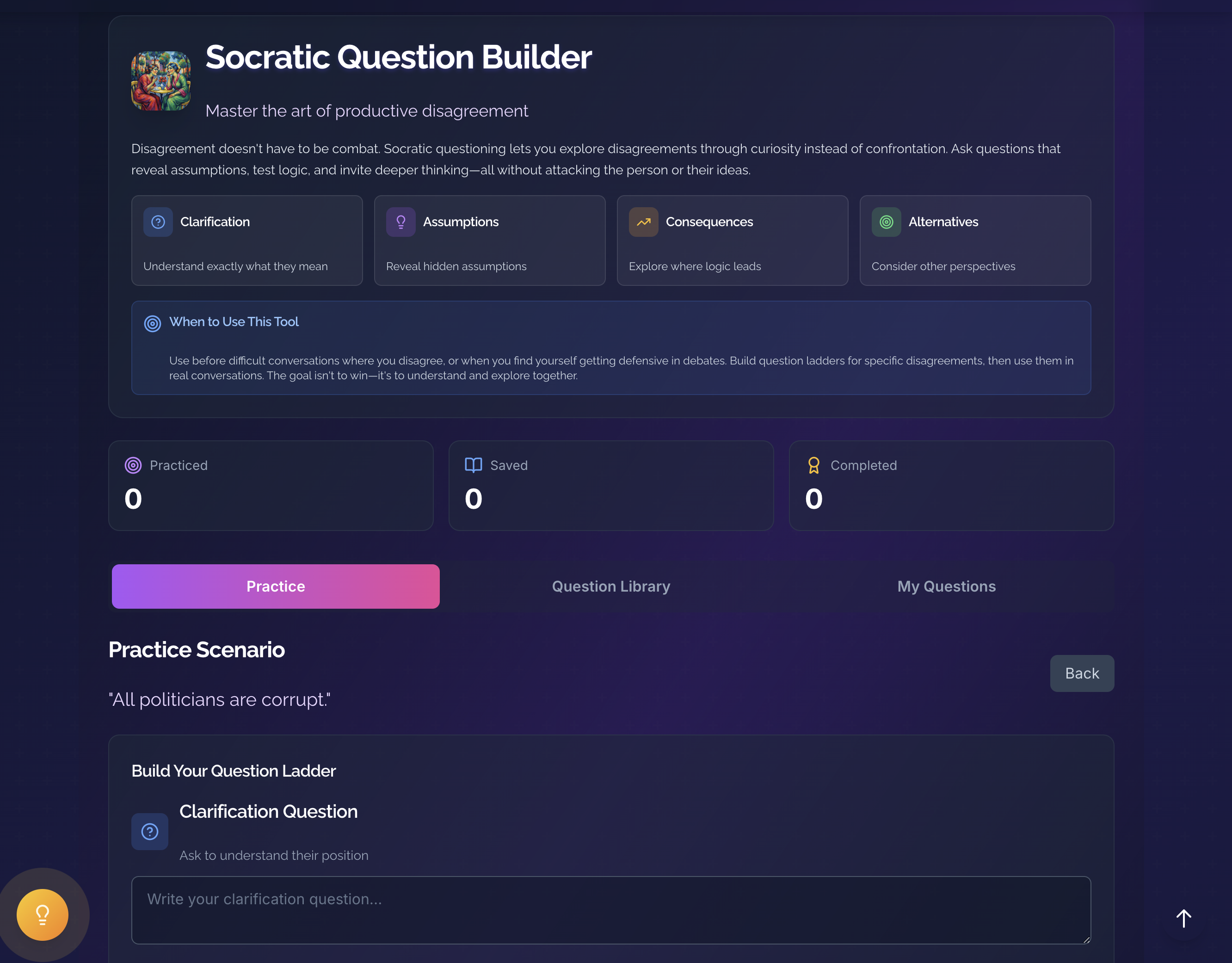1232x963 pixels.
Task: Click the Clarification Question step icon
Action: (x=149, y=832)
